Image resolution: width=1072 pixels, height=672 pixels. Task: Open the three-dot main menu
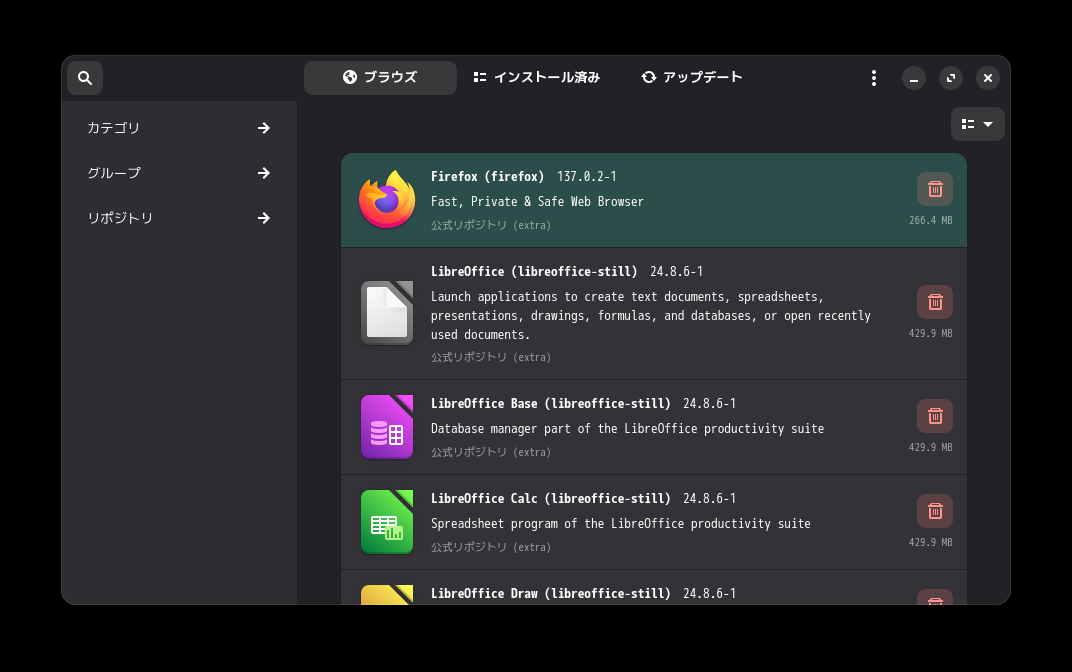(874, 78)
